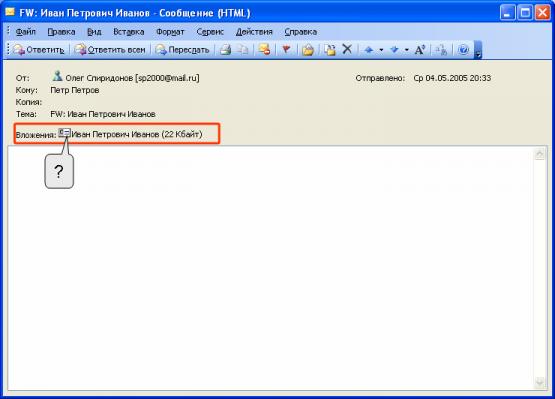Viewport: 555px width, 399px height.
Task: Go to previous item blue up arrow
Action: click(x=369, y=50)
